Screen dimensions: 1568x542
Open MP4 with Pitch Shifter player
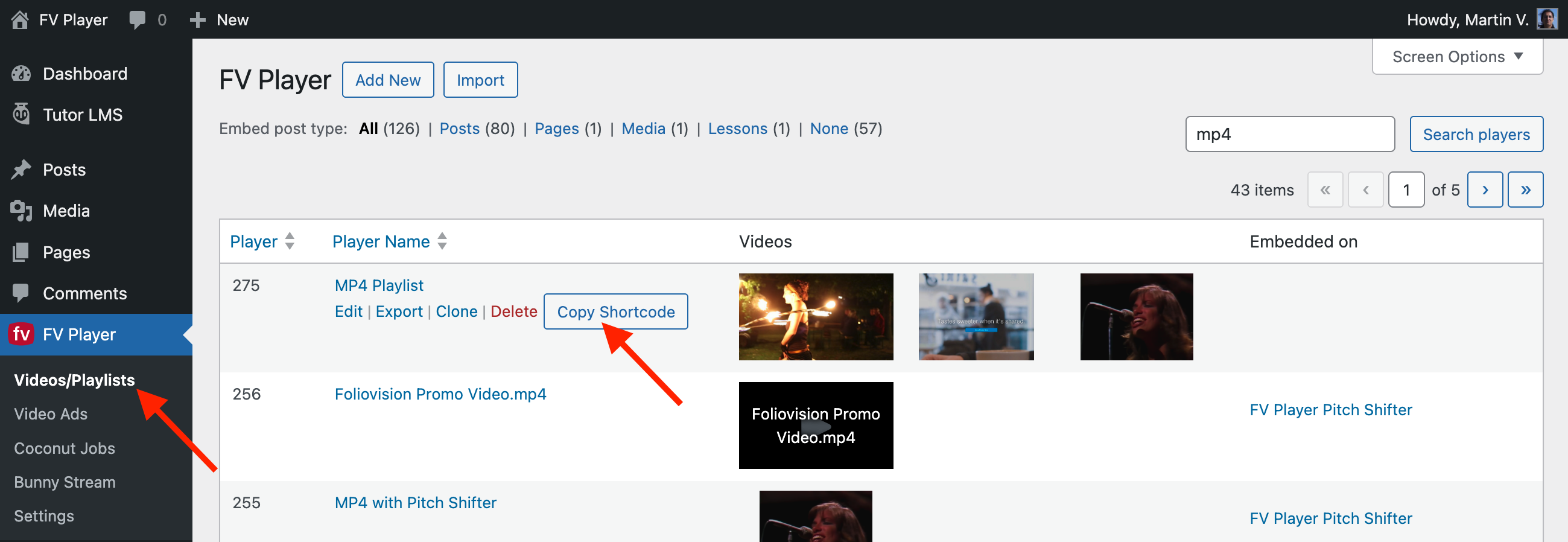(x=415, y=502)
